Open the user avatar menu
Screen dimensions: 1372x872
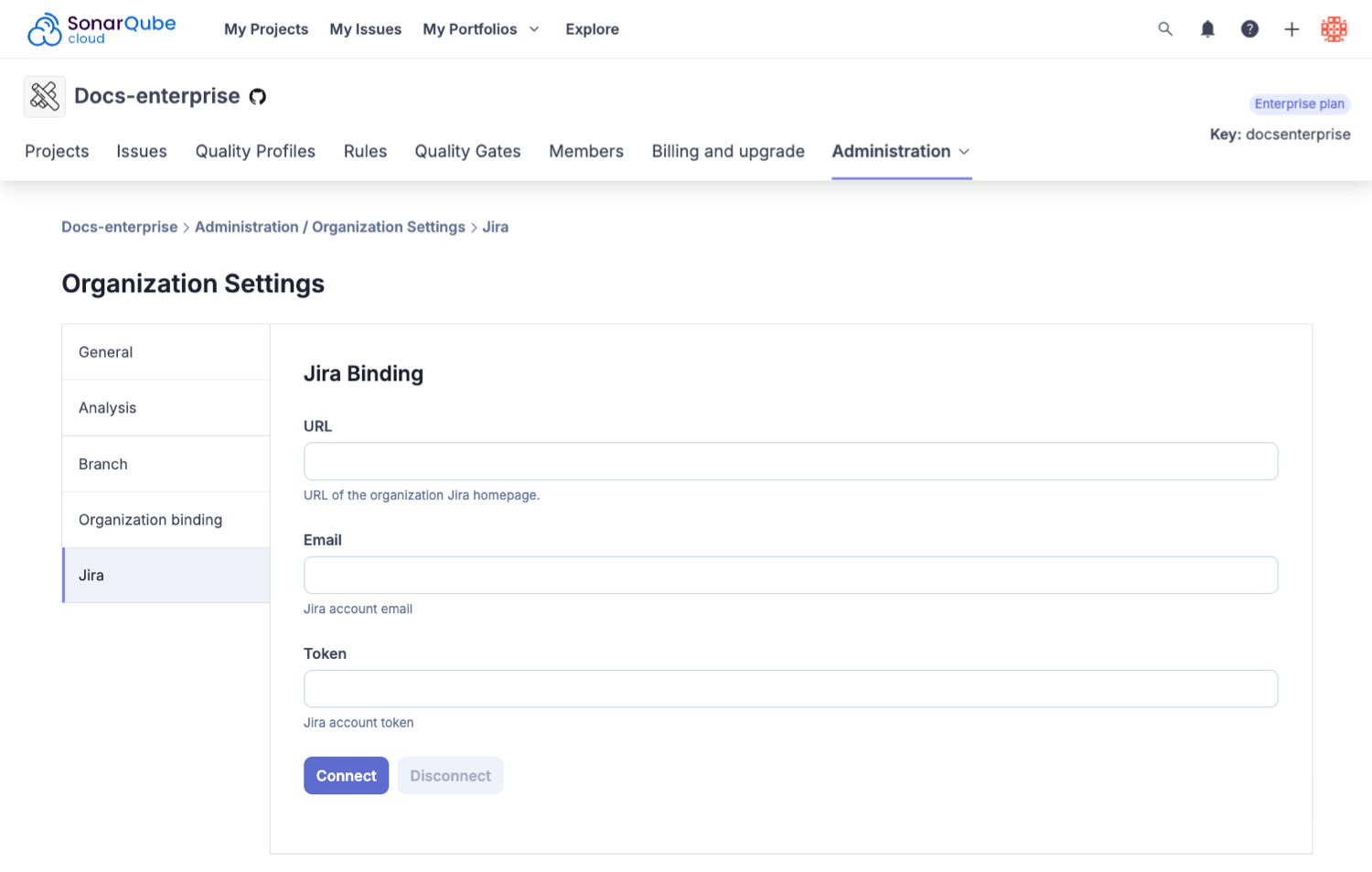[x=1334, y=29]
